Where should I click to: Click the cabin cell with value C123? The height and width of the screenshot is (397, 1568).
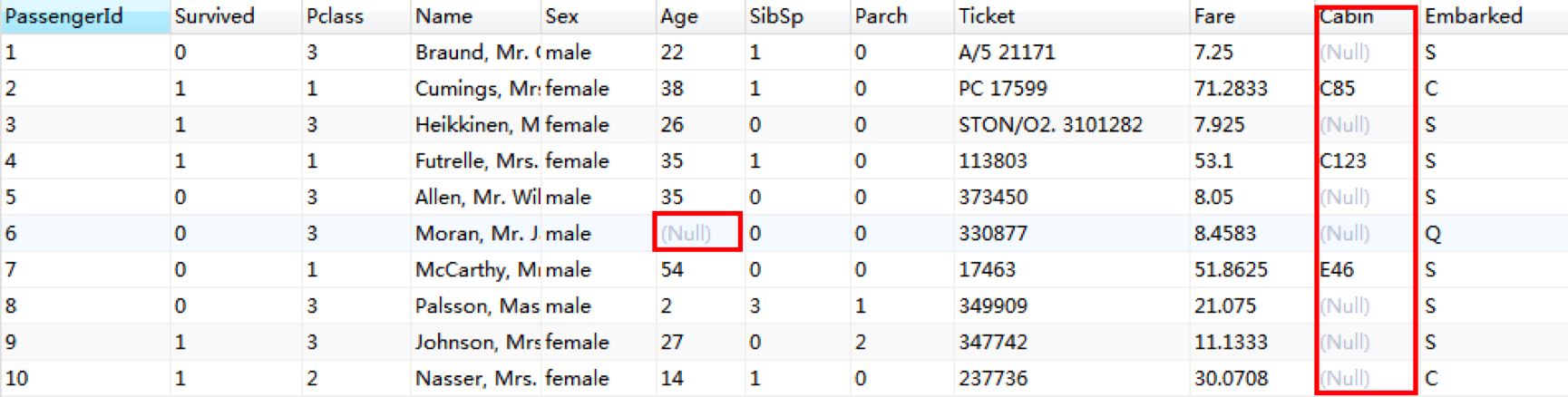pos(1343,161)
